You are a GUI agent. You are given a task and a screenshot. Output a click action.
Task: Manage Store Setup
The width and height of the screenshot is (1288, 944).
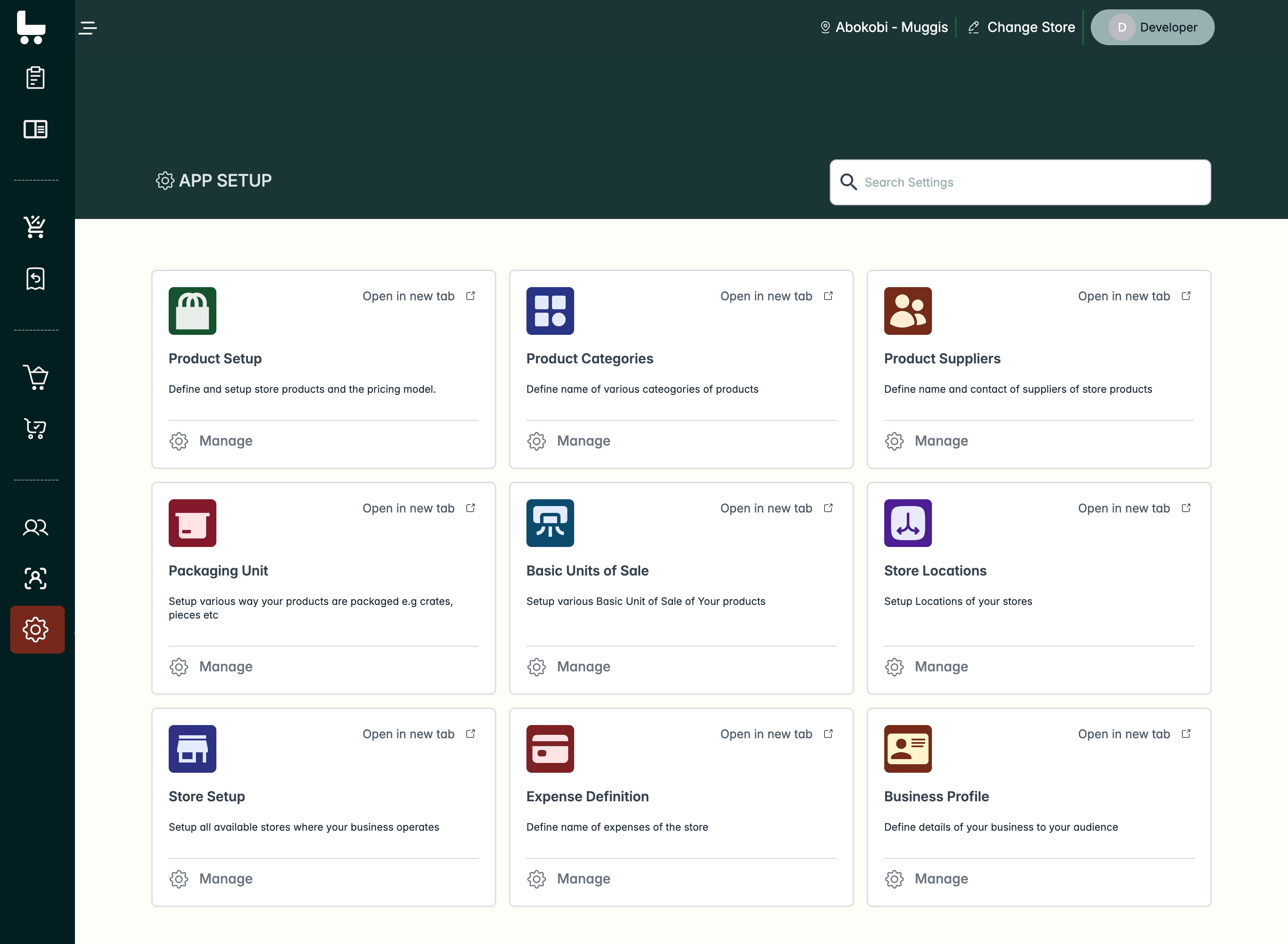[211, 878]
